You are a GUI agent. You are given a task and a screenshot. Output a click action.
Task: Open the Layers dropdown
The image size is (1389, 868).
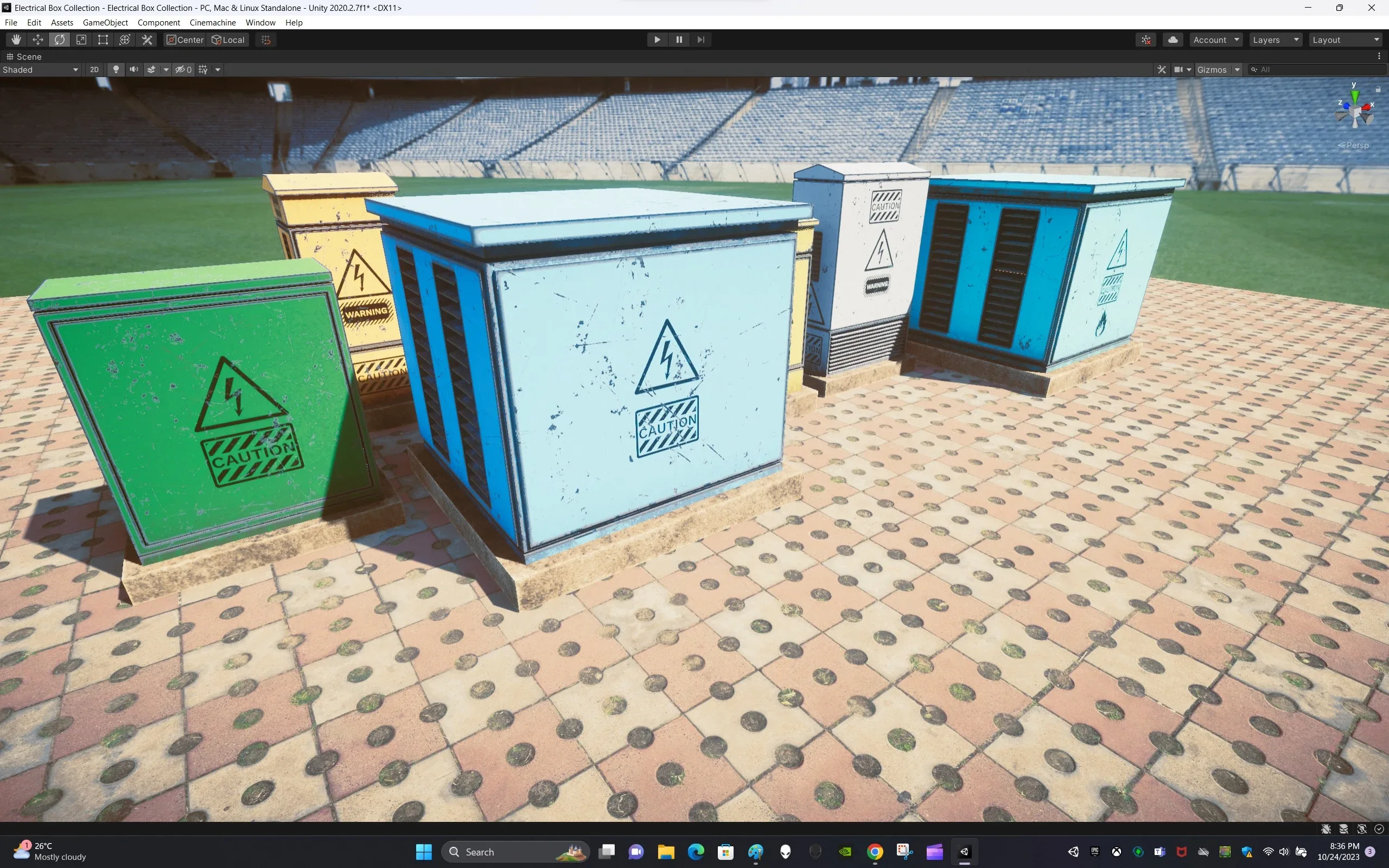tap(1276, 40)
